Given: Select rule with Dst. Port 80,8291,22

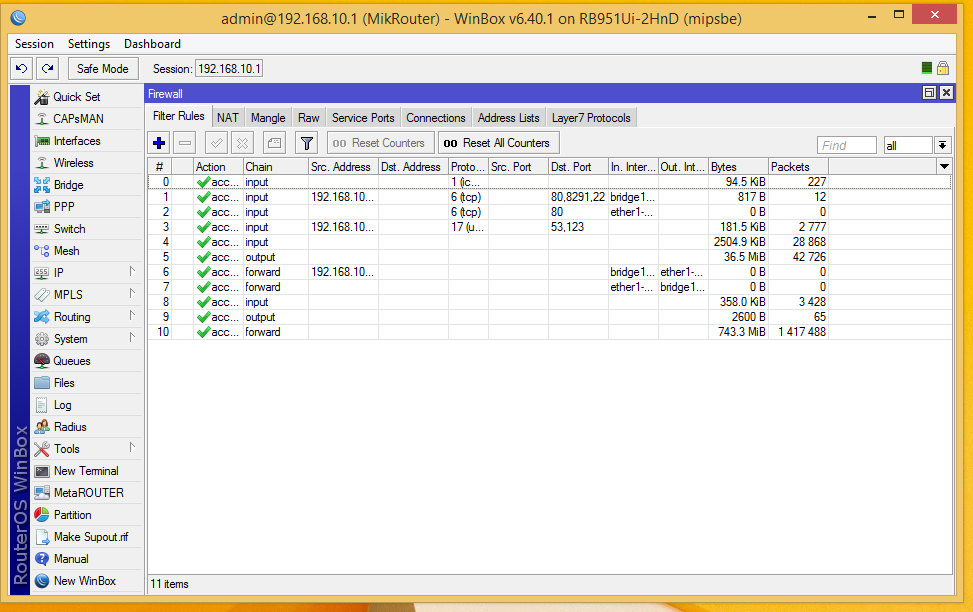Looking at the screenshot, I should (549, 197).
